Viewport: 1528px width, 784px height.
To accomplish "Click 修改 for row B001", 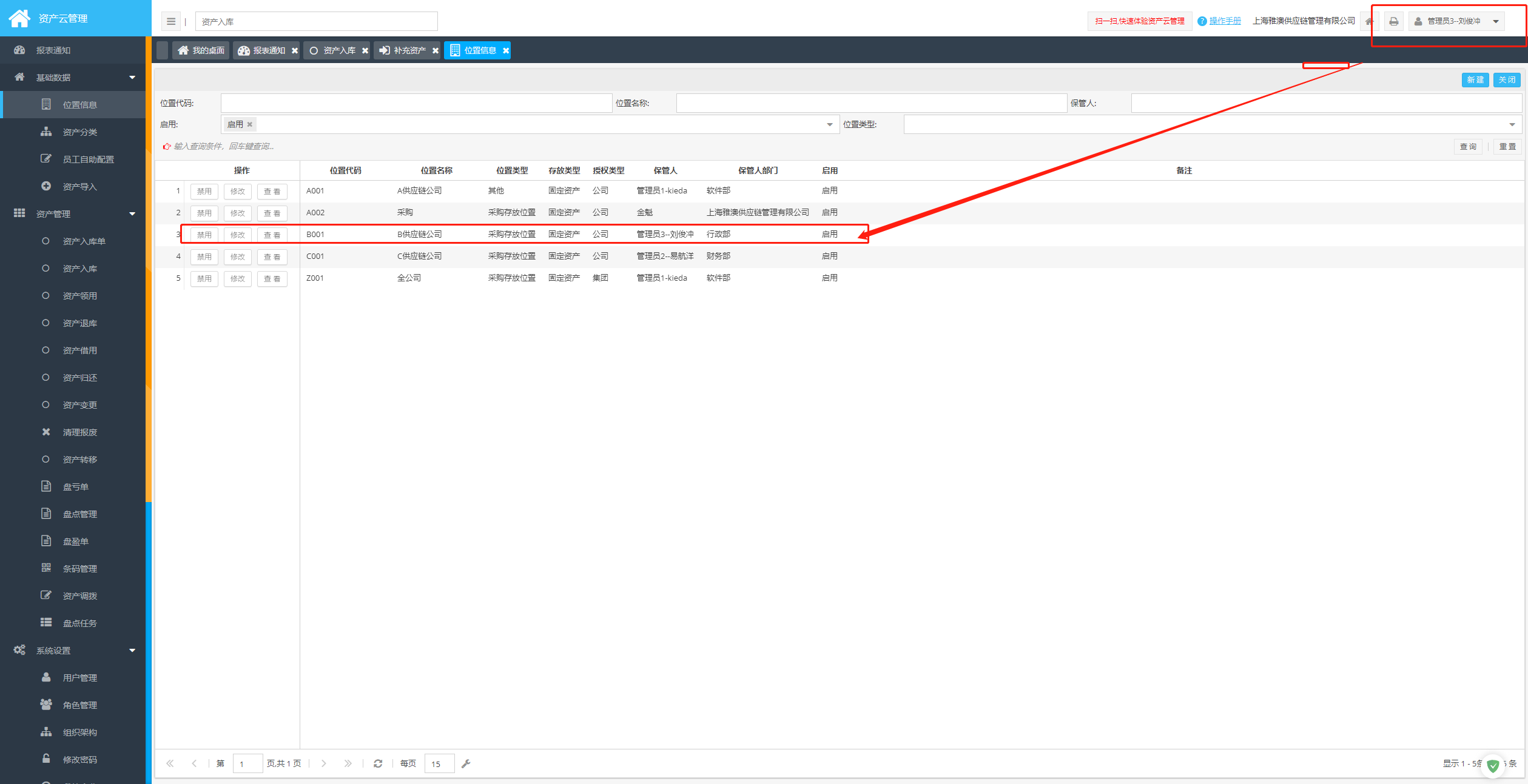I will tap(238, 235).
